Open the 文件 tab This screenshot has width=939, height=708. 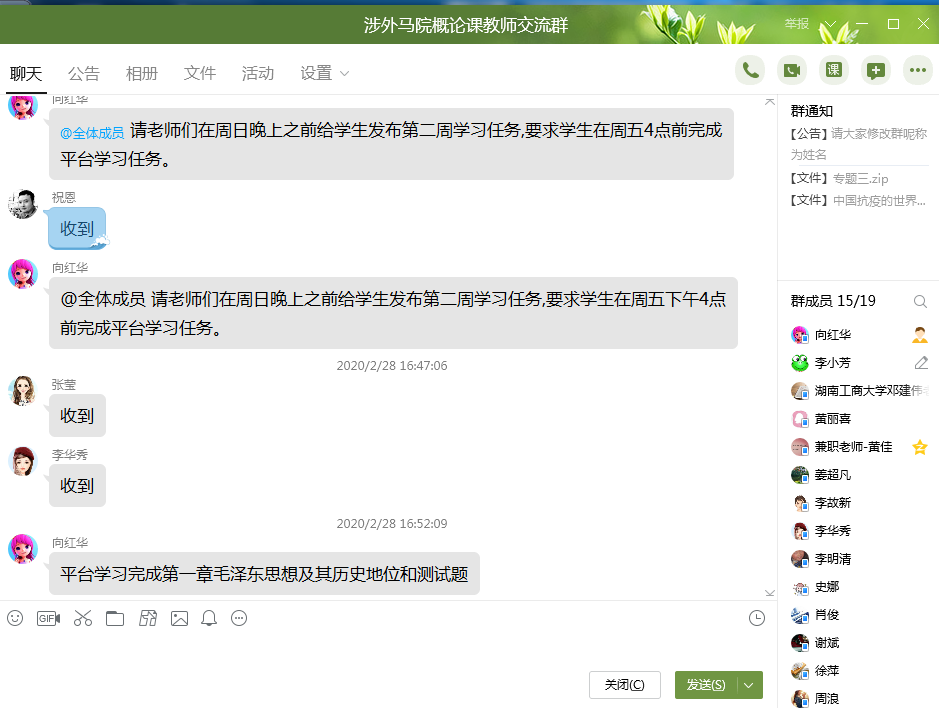coord(200,73)
